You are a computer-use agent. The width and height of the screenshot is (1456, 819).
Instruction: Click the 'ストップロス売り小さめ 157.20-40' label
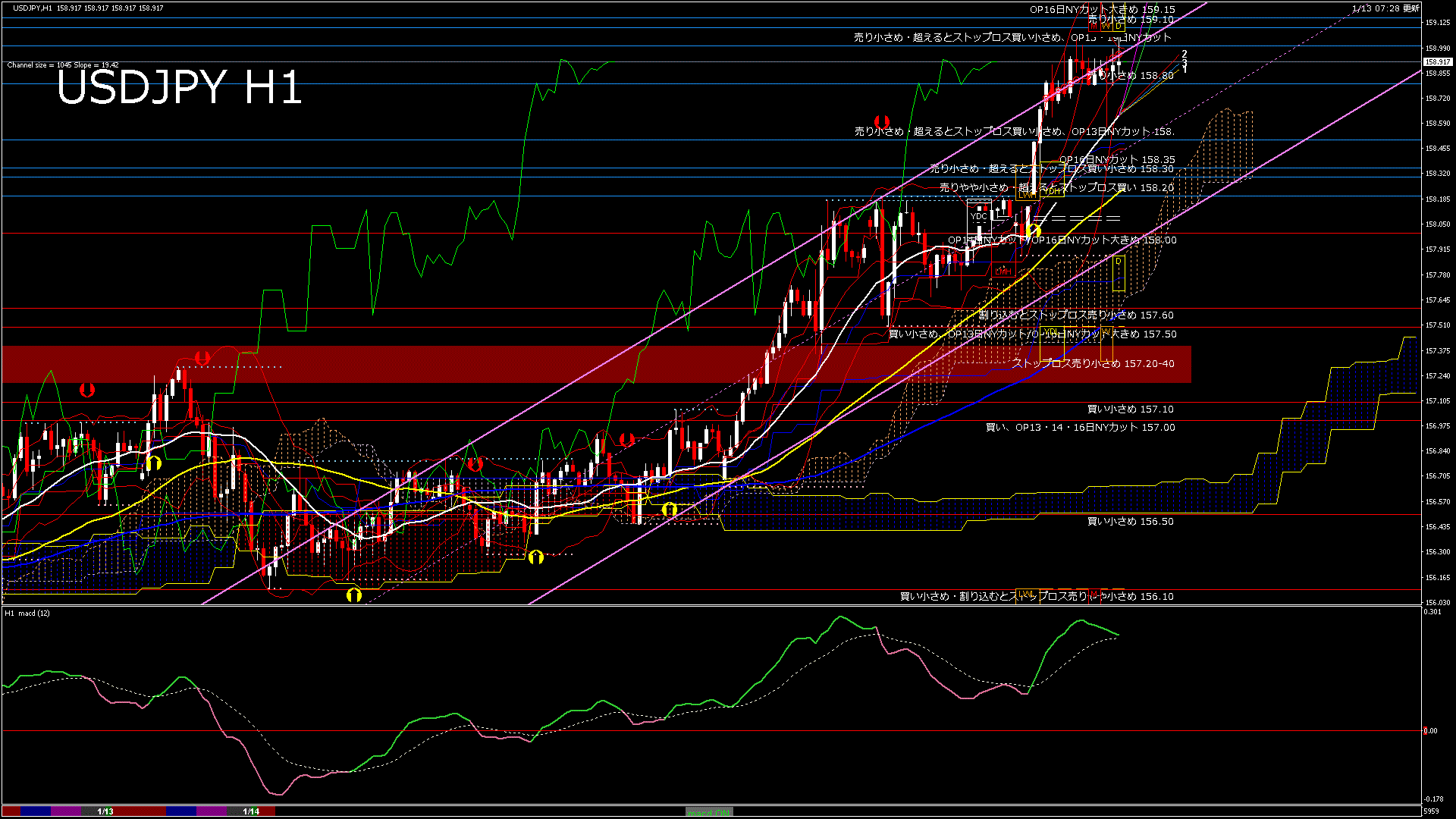click(1093, 364)
